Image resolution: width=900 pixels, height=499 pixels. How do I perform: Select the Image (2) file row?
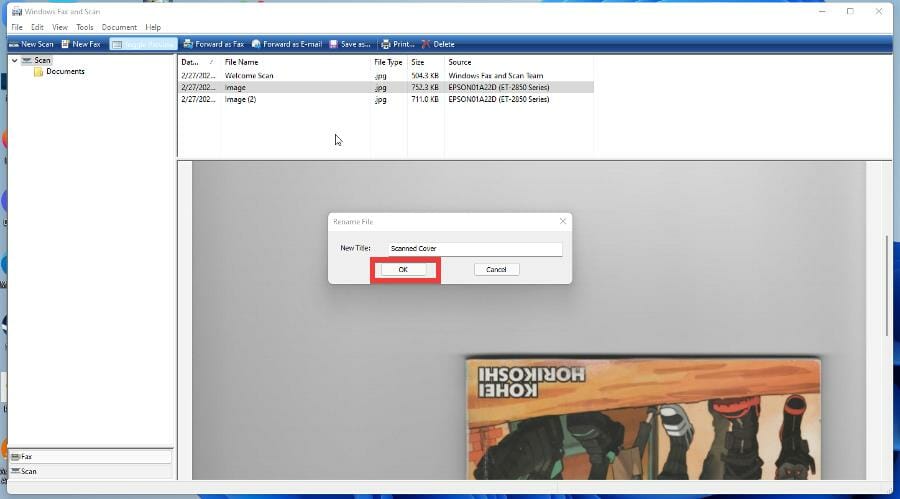coord(386,99)
